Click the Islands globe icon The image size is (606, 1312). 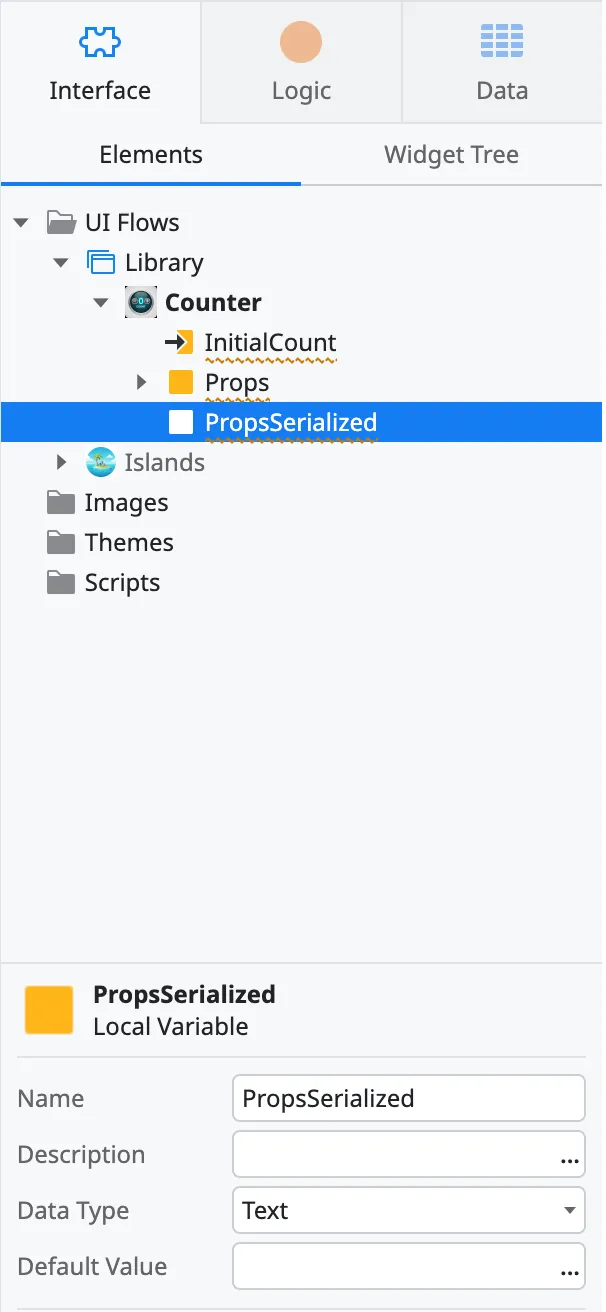click(101, 462)
